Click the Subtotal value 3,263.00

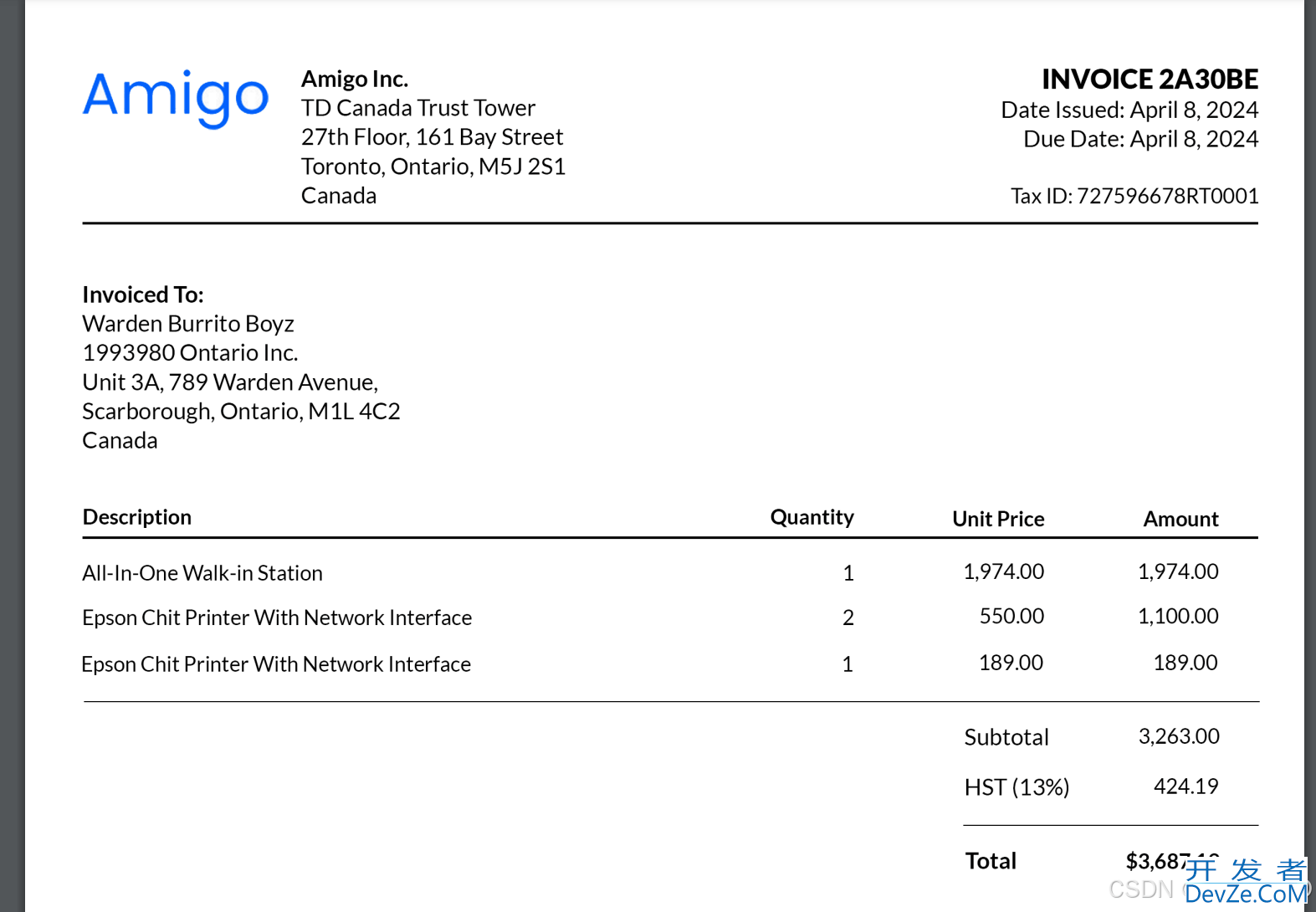coord(1179,736)
